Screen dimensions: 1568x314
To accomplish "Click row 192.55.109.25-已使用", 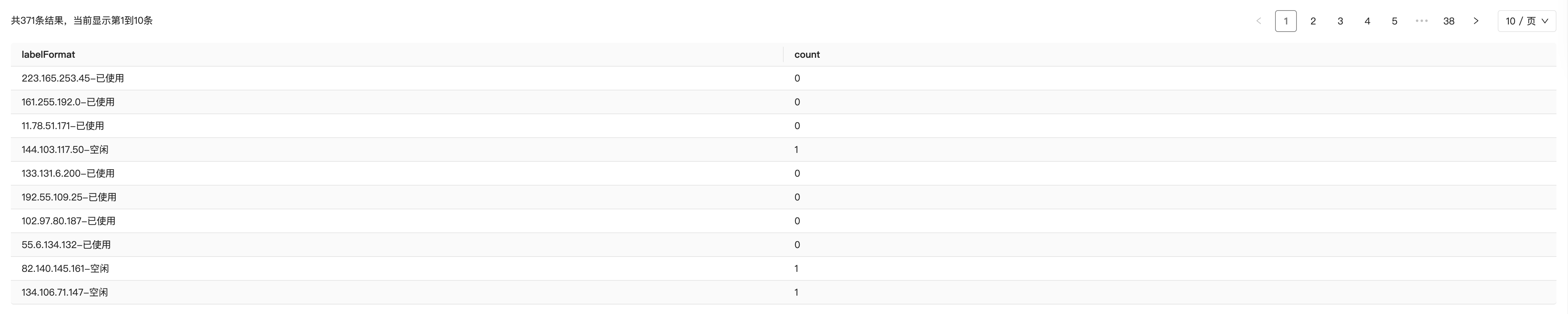I will pyautogui.click(x=69, y=197).
